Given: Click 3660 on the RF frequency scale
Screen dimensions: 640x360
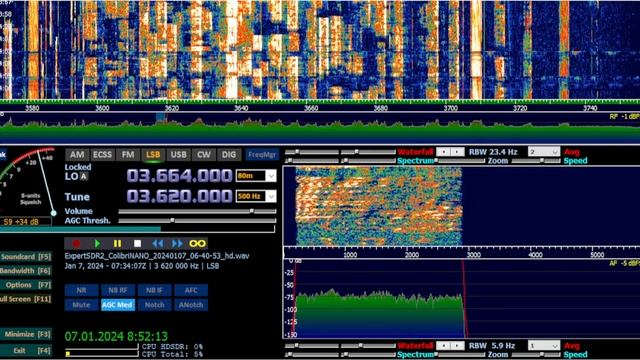Looking at the screenshot, I should [x=311, y=108].
